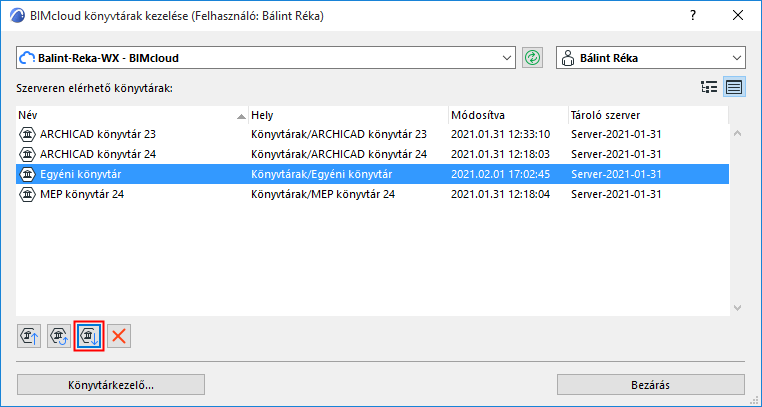Click Server-2021-01-31 in the Egyéni könyvtár row
Viewport: 762px width, 407px height.
point(616,174)
